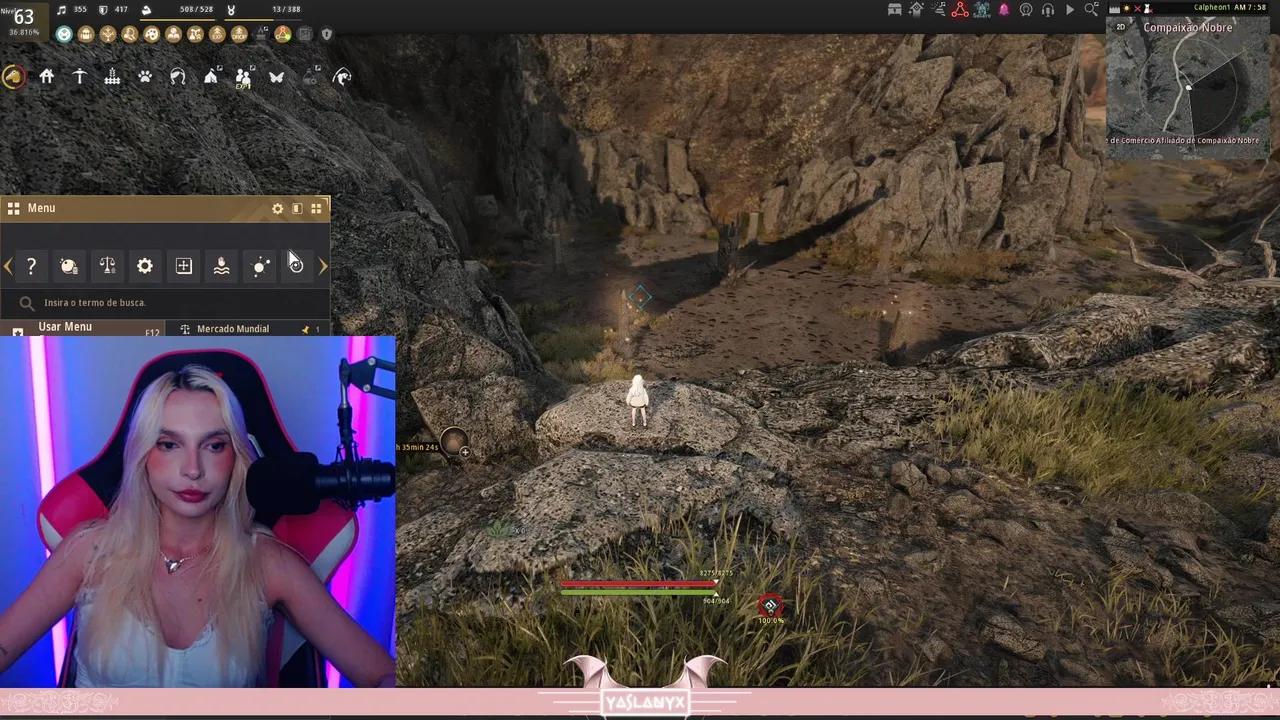
Task: Click the hand over waves shortcut icon
Action: [222, 266]
